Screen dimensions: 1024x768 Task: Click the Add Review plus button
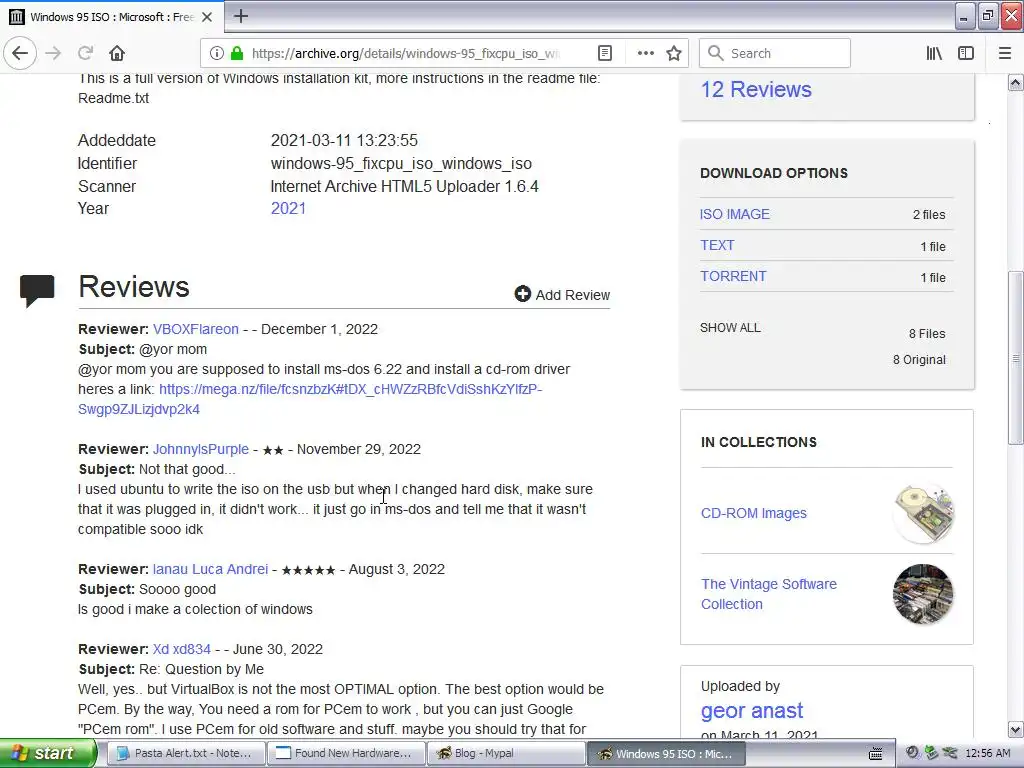click(562, 295)
